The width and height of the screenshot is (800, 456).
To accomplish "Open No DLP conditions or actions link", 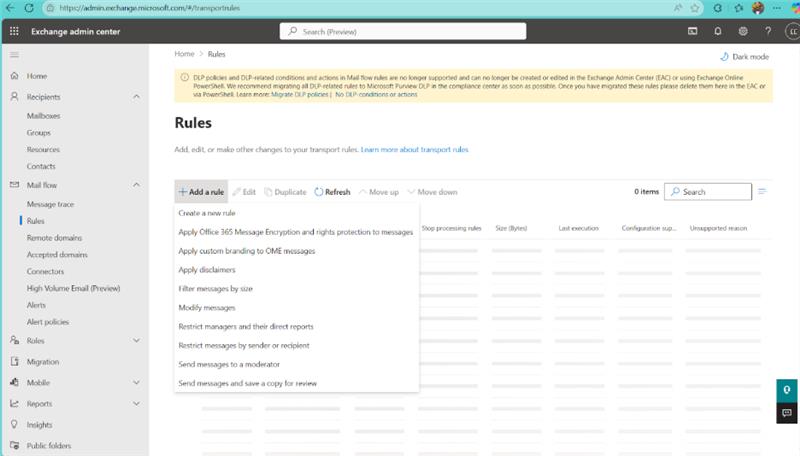I will coord(376,94).
